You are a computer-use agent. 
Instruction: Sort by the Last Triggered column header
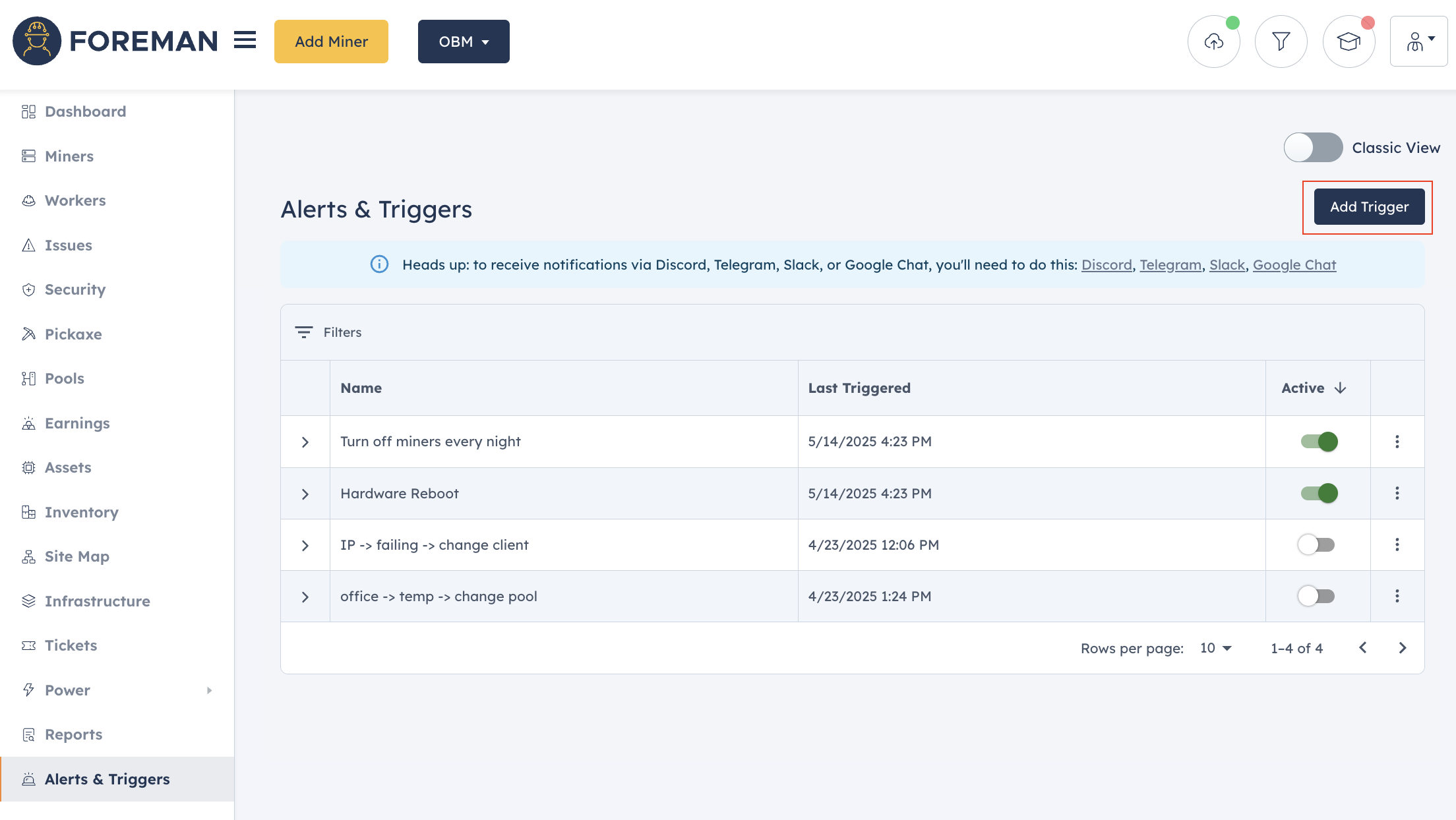(859, 388)
